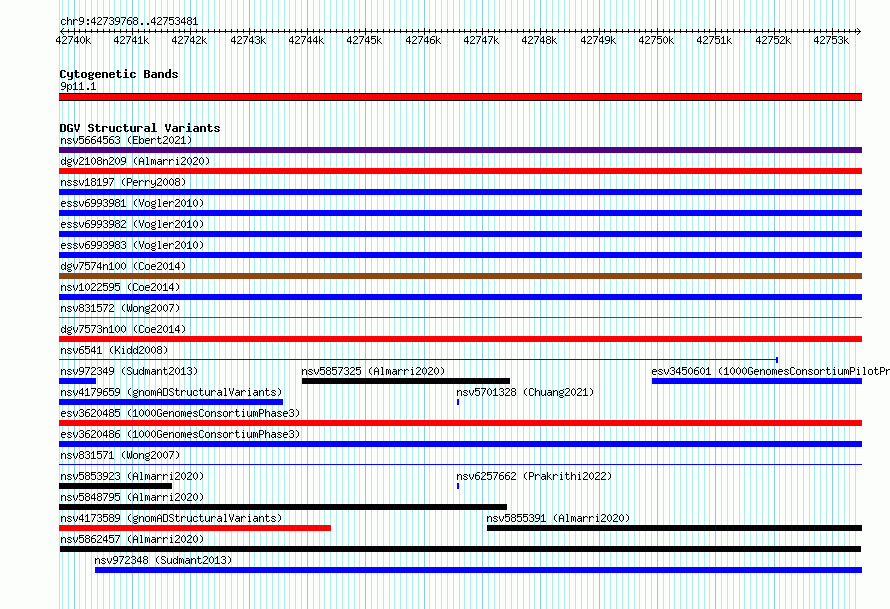This screenshot has width=890, height=609.
Task: Click the dgv7574n100 (Coe2014) label
Action: [123, 266]
